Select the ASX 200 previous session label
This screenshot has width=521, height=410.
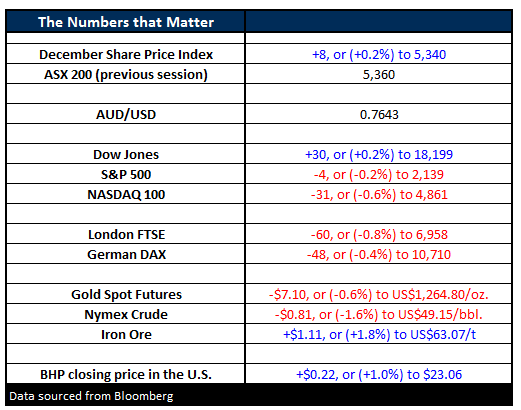click(126, 74)
